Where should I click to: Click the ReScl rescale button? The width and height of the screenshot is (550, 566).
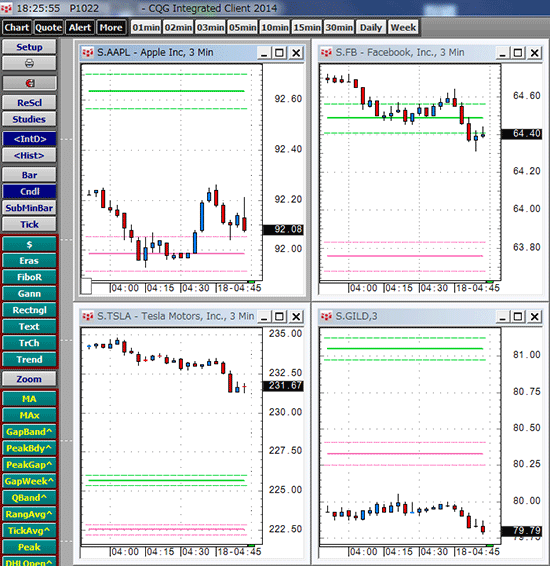(29, 103)
